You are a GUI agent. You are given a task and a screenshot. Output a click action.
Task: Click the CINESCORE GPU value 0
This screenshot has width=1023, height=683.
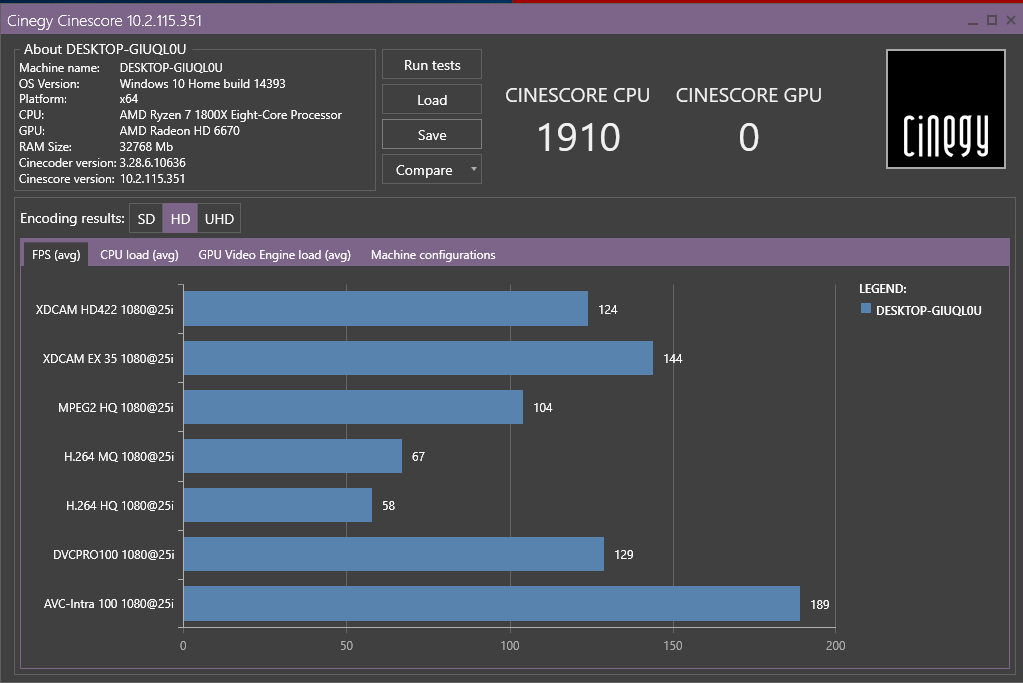[749, 138]
